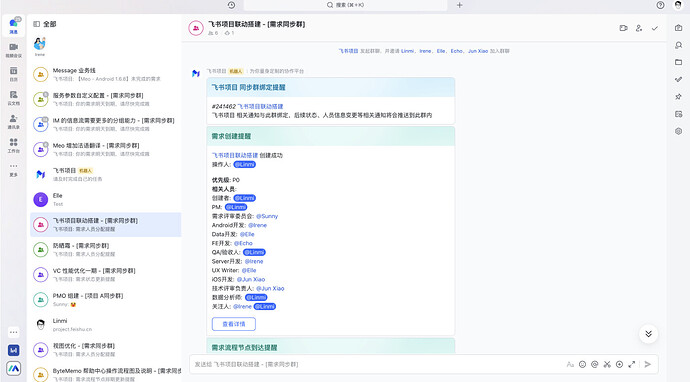The height and width of the screenshot is (382, 690).
Task: Open Video Meetings from the left sidebar
Action: [x=14, y=50]
